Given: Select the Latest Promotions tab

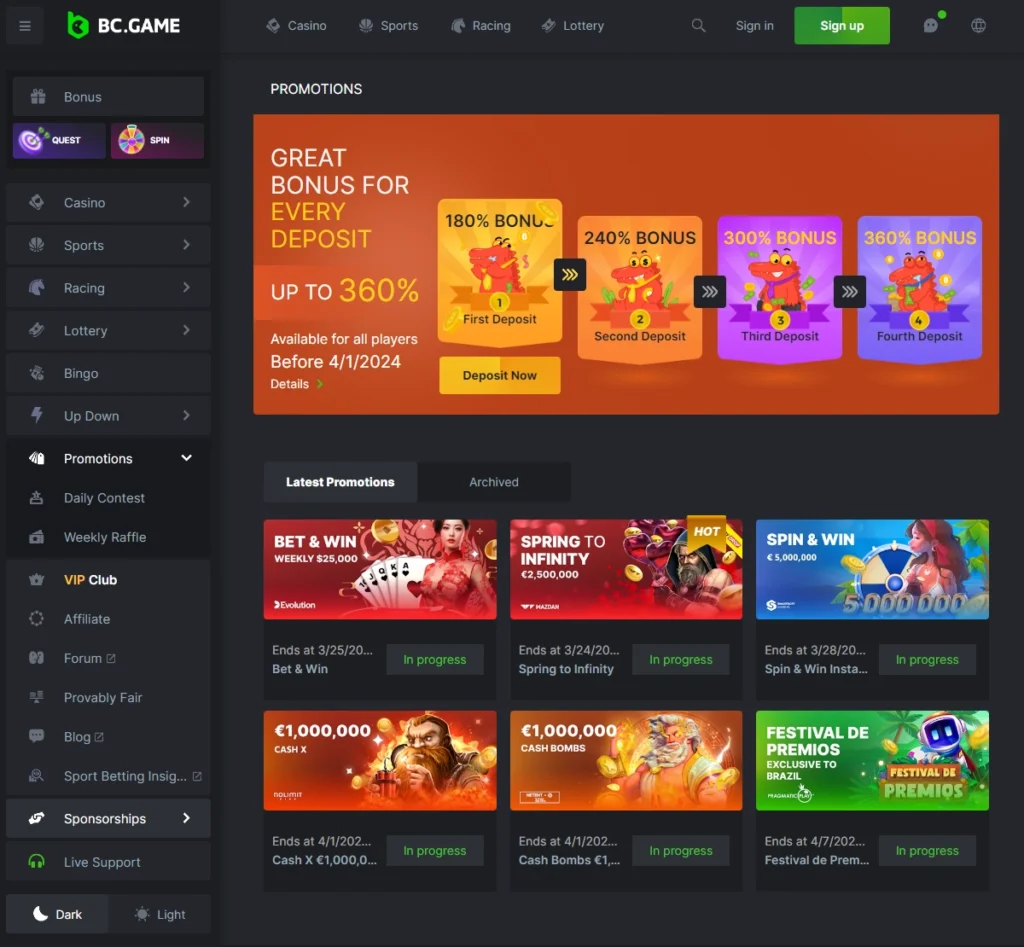Looking at the screenshot, I should 340,482.
